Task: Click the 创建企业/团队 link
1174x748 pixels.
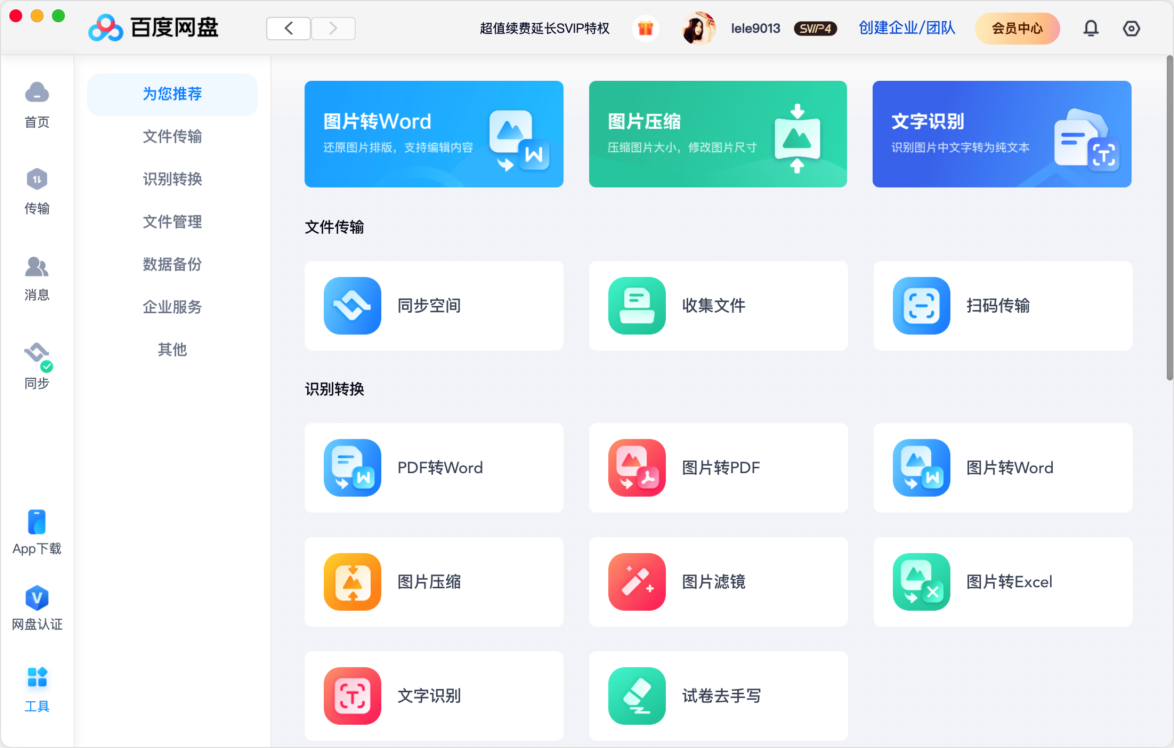Action: click(907, 28)
